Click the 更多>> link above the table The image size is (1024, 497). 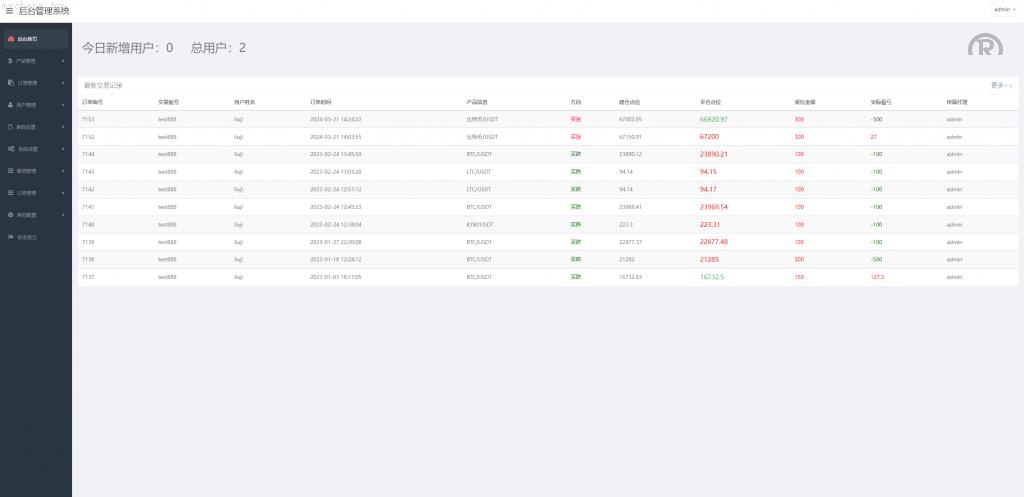coord(1001,85)
